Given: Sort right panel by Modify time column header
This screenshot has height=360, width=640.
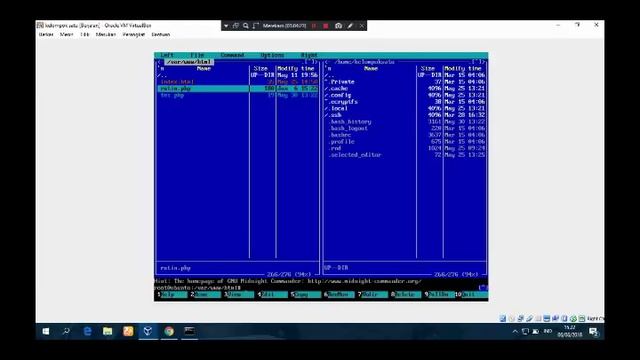Looking at the screenshot, I should (x=463, y=69).
